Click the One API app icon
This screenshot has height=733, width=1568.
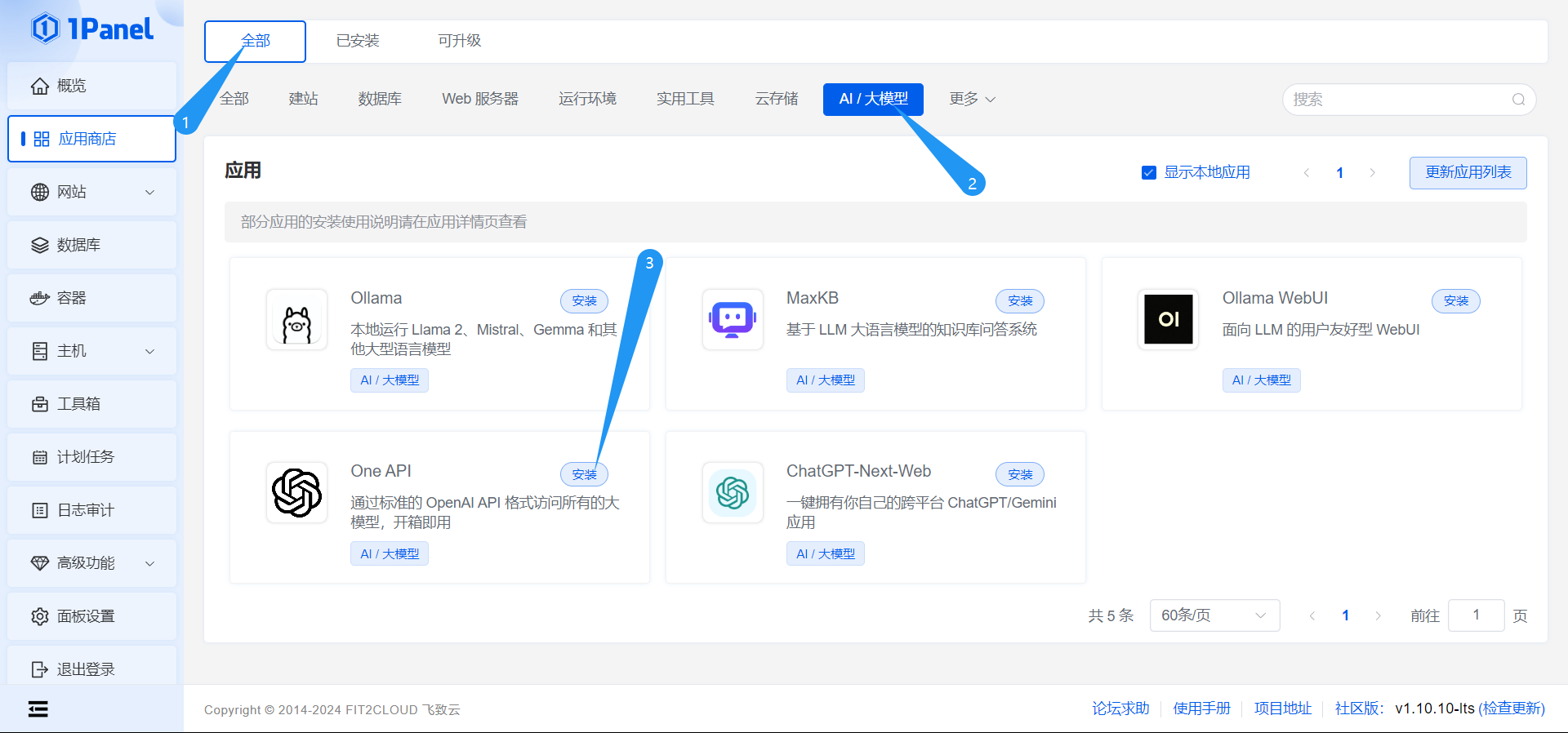(x=296, y=492)
